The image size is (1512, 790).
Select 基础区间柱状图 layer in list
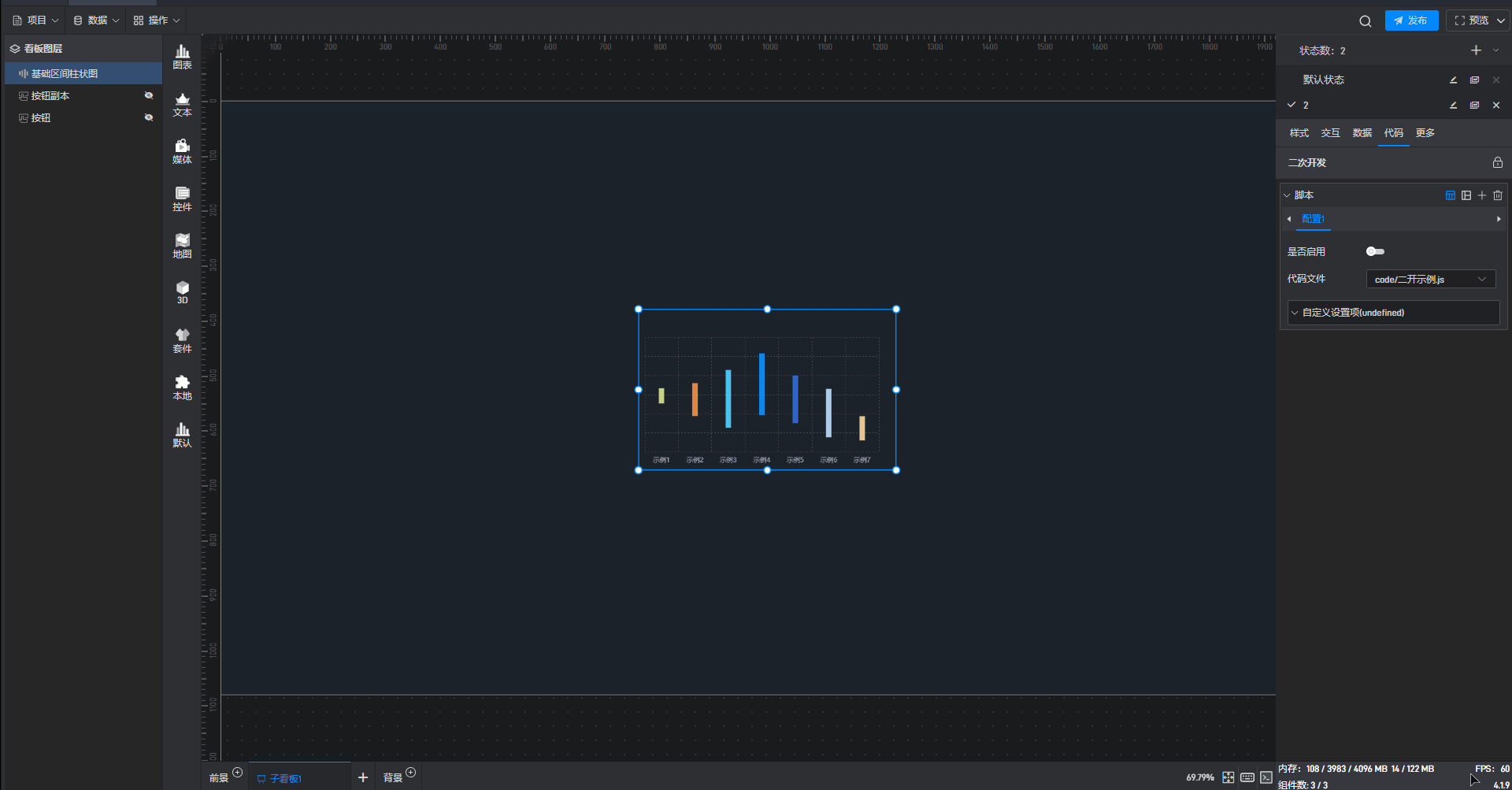[65, 73]
